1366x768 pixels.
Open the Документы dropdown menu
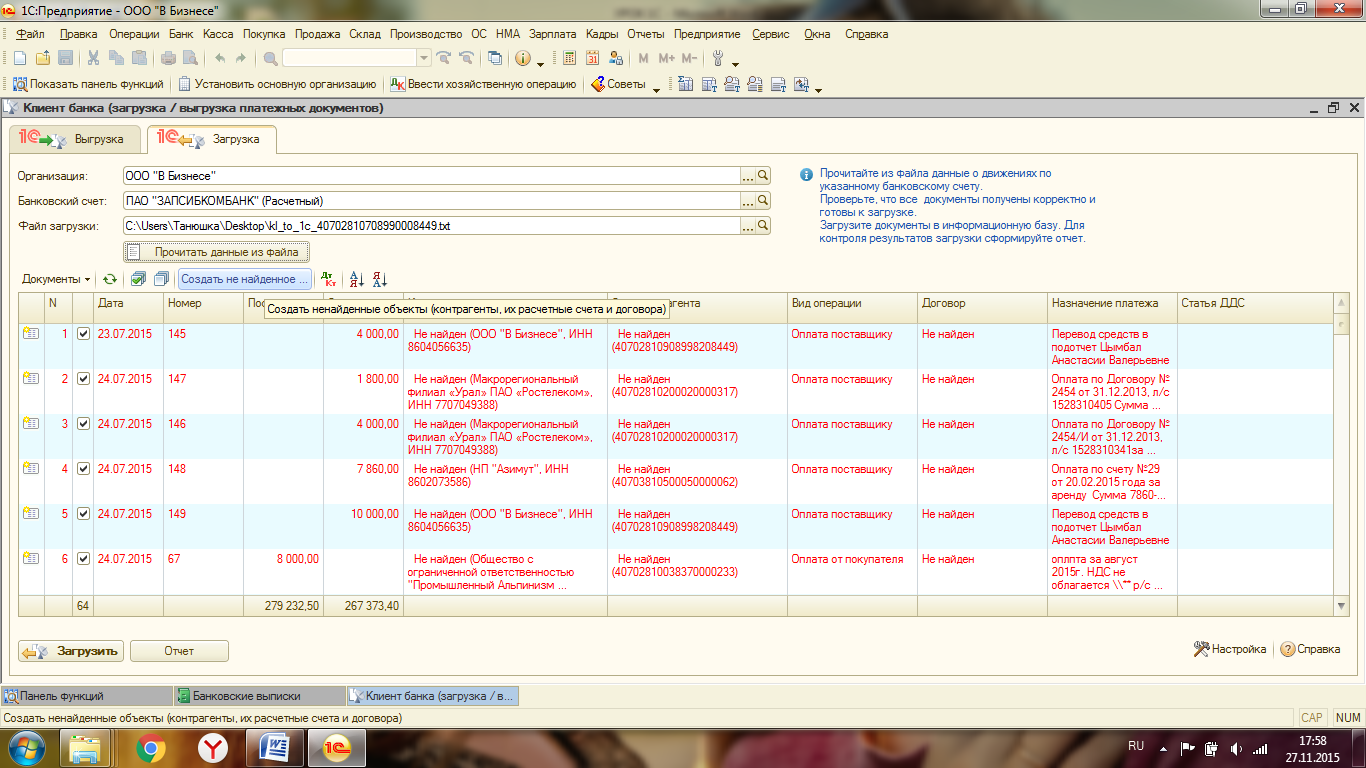tap(56, 279)
